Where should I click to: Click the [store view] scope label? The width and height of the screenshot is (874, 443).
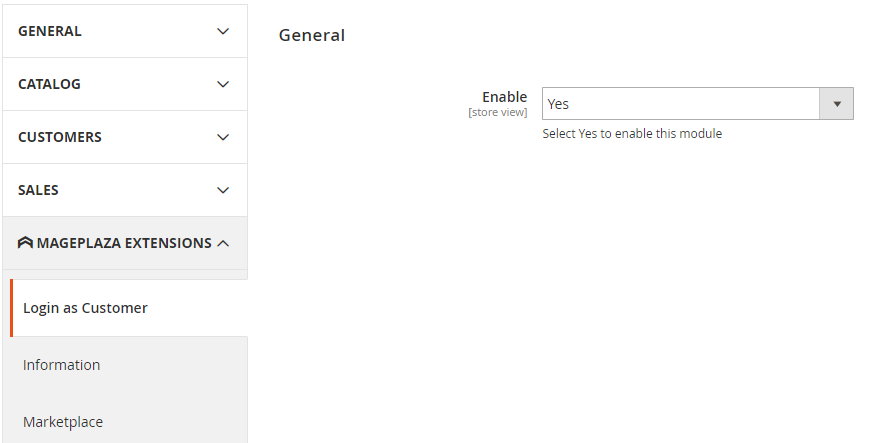click(x=497, y=112)
